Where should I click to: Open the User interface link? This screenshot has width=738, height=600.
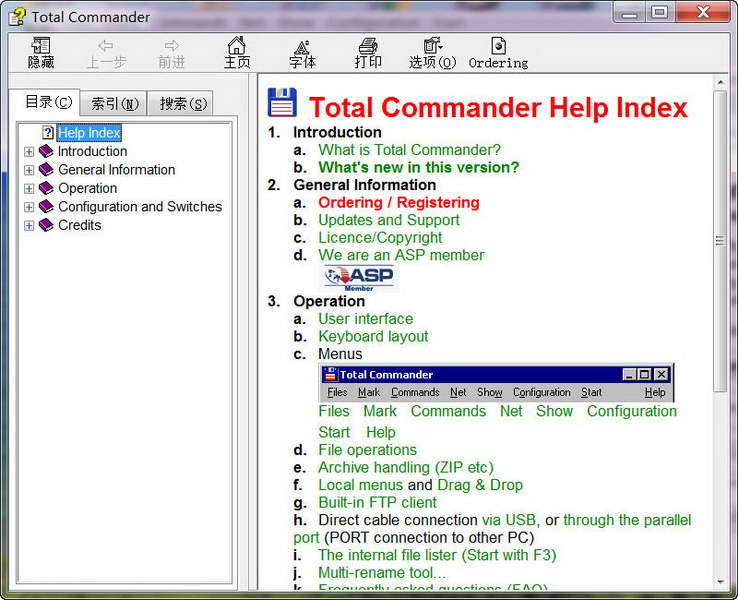click(x=366, y=319)
